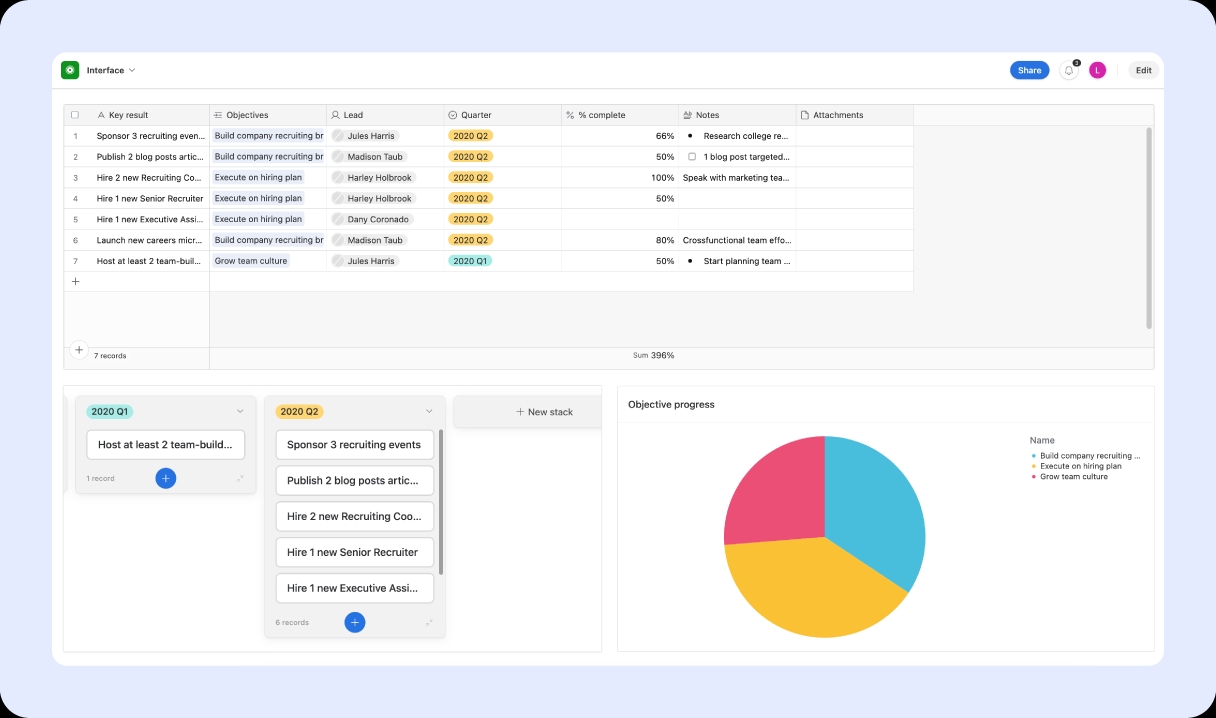Click the round add record button near 7 records
Screen dimensions: 1216x718
(x=79, y=350)
